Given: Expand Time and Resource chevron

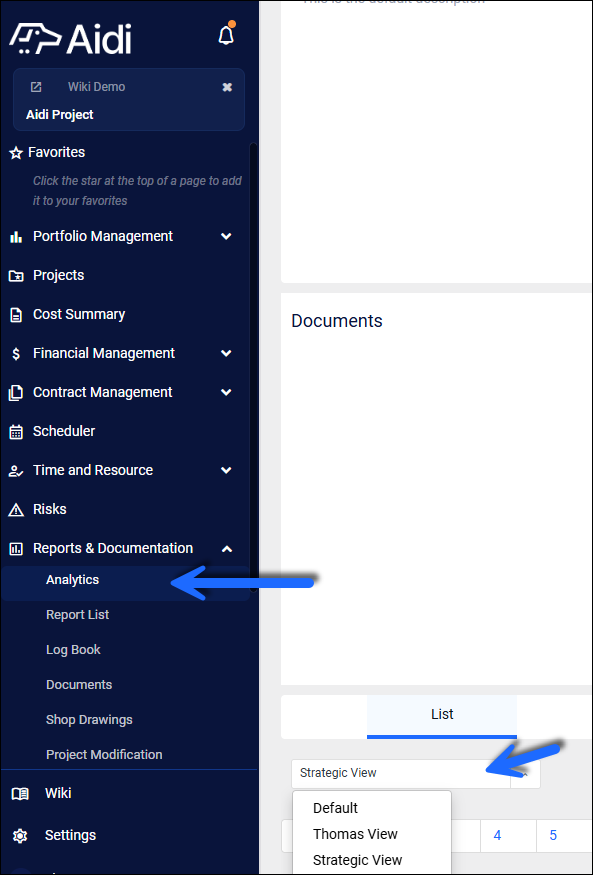Looking at the screenshot, I should 226,470.
